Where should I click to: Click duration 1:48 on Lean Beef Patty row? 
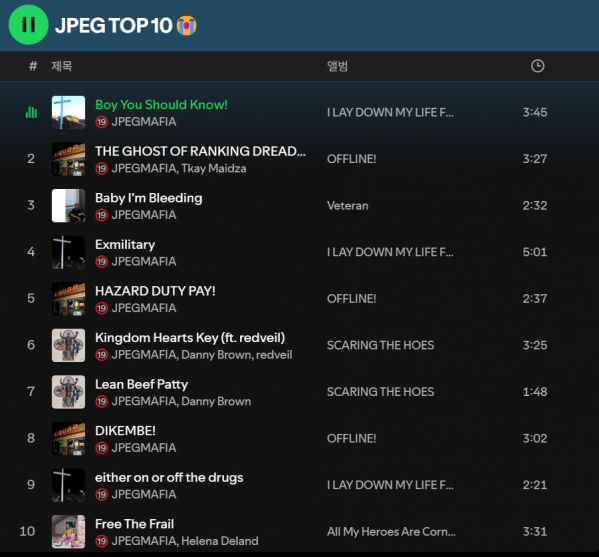535,392
